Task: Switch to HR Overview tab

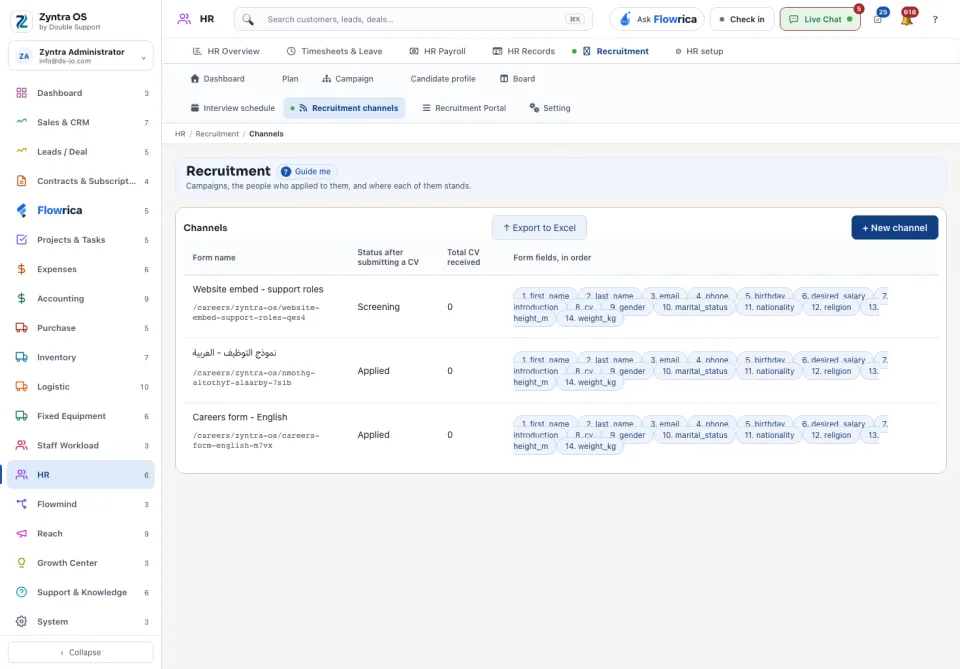Action: pos(226,51)
